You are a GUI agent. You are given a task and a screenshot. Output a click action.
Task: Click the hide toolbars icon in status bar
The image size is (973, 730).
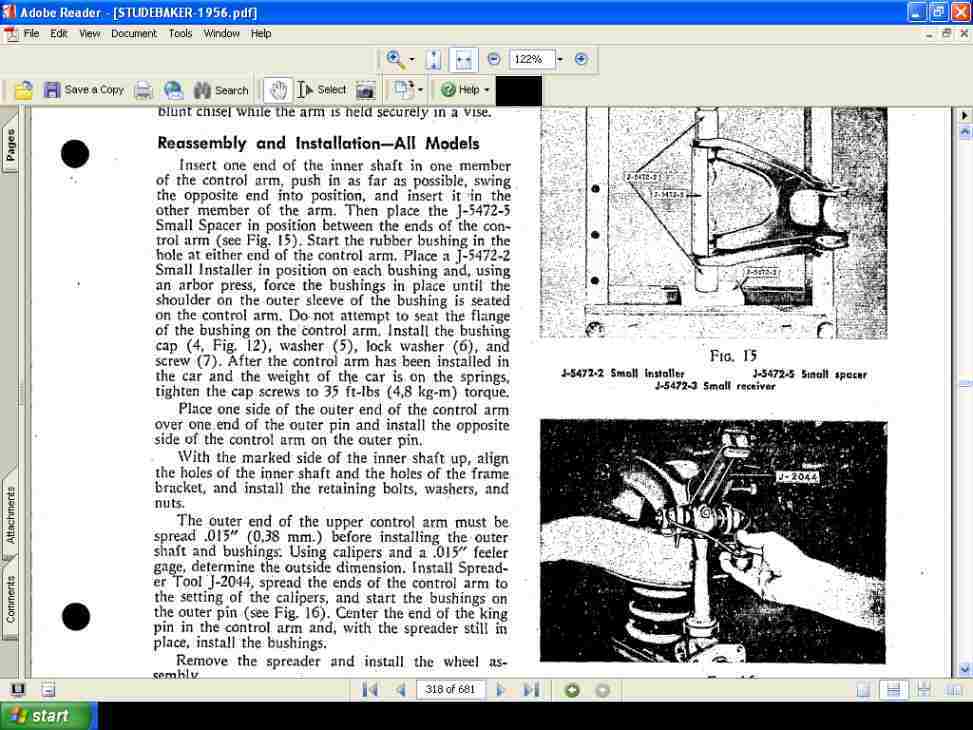point(48,690)
